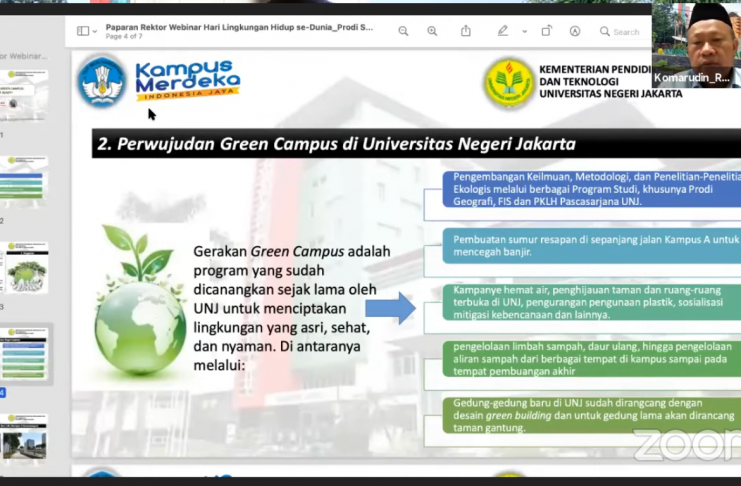Click the circled annotate icon
The image size is (741, 486).
coord(575,31)
